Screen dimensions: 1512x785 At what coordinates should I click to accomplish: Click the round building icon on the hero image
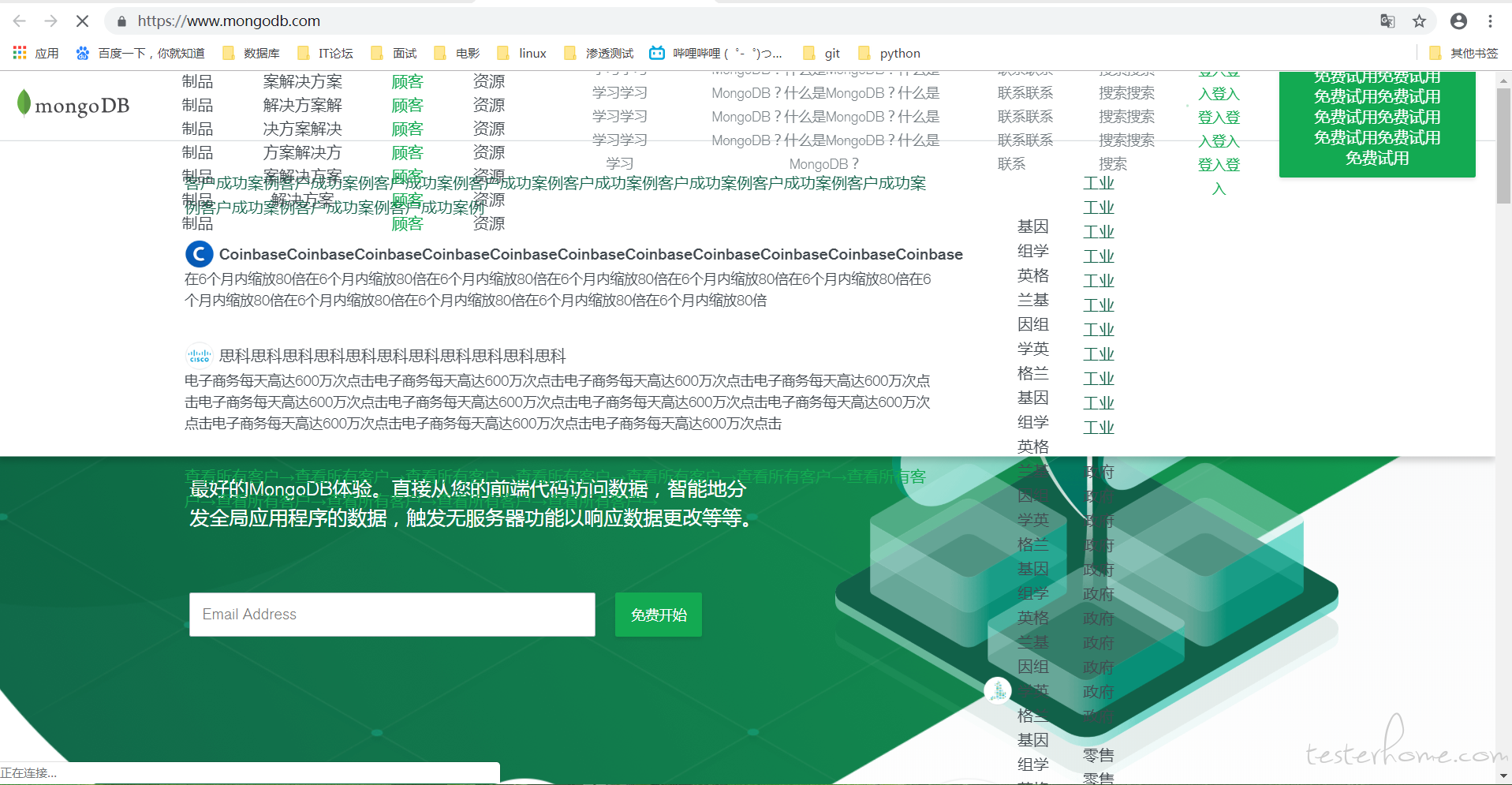coord(998,691)
